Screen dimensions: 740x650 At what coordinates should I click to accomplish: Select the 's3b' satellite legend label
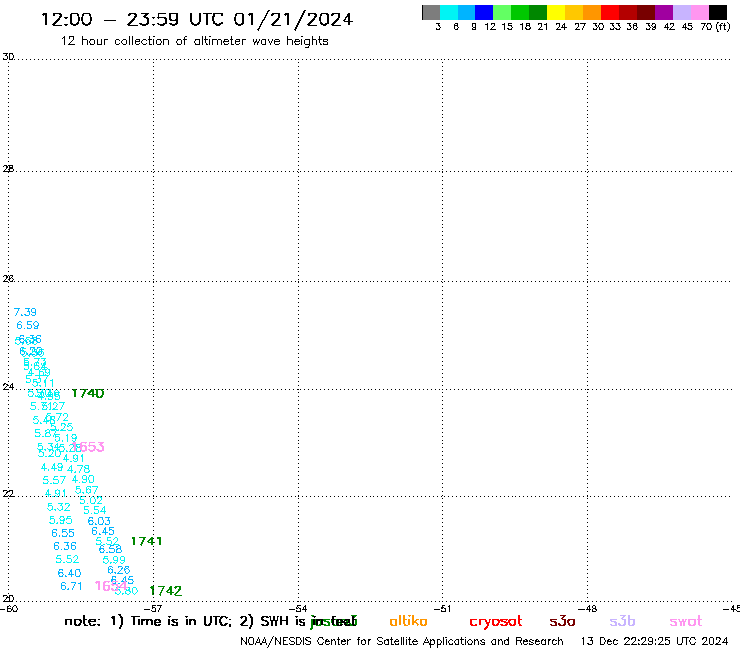click(x=622, y=622)
